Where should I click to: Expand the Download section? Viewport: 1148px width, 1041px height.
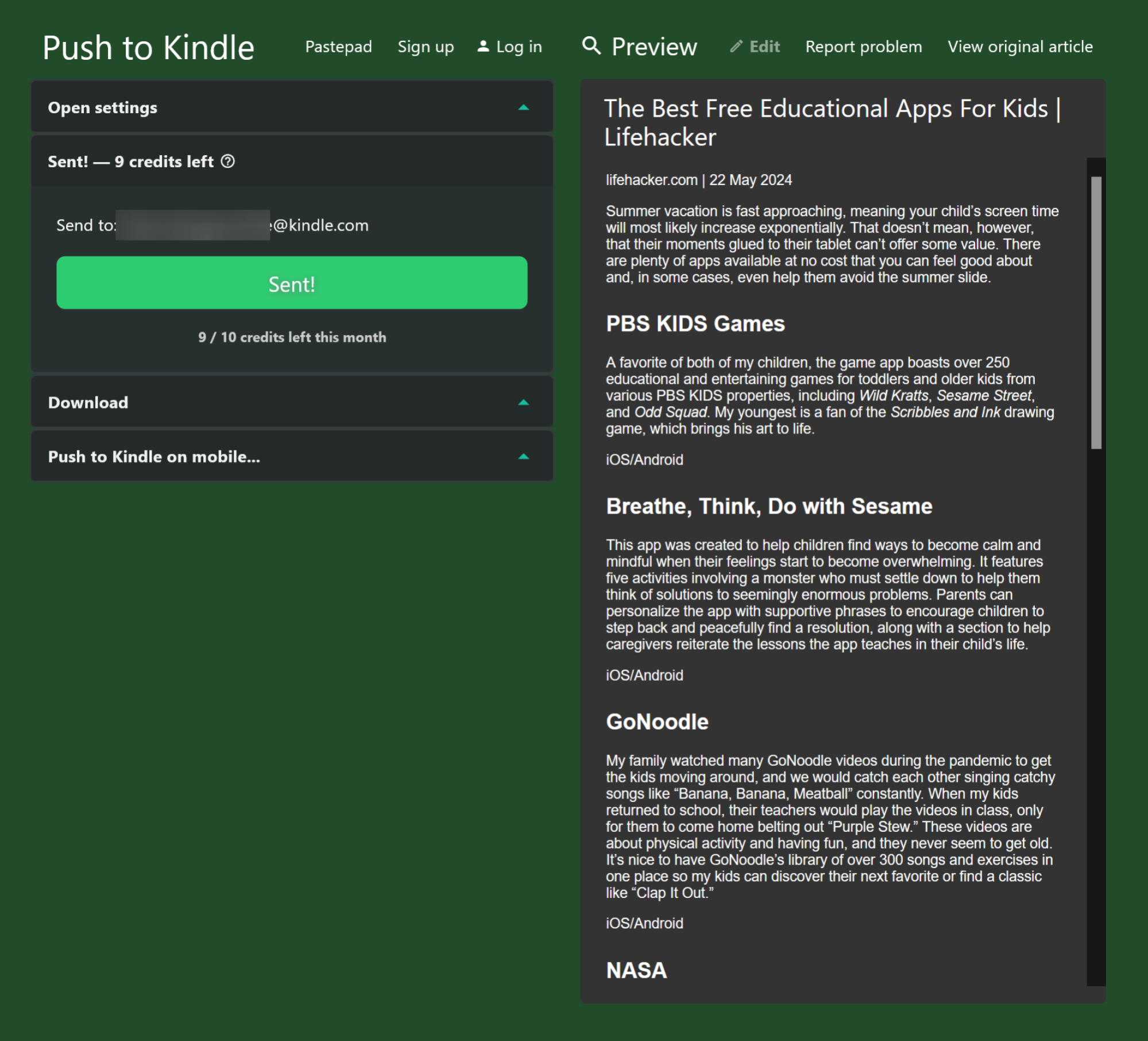(291, 403)
